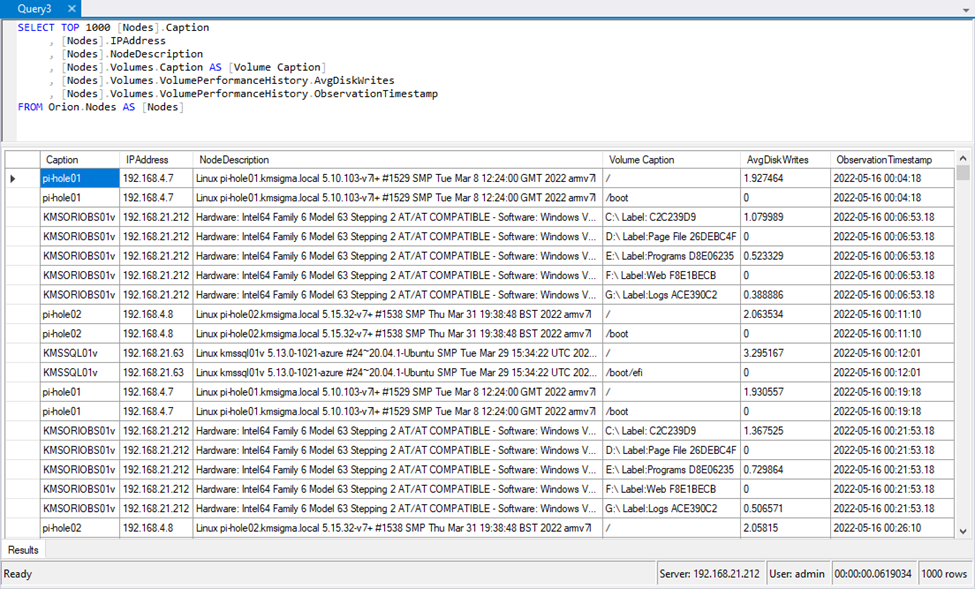
Task: Click AvgDiskWrites value 2.063534
Action: click(785, 314)
